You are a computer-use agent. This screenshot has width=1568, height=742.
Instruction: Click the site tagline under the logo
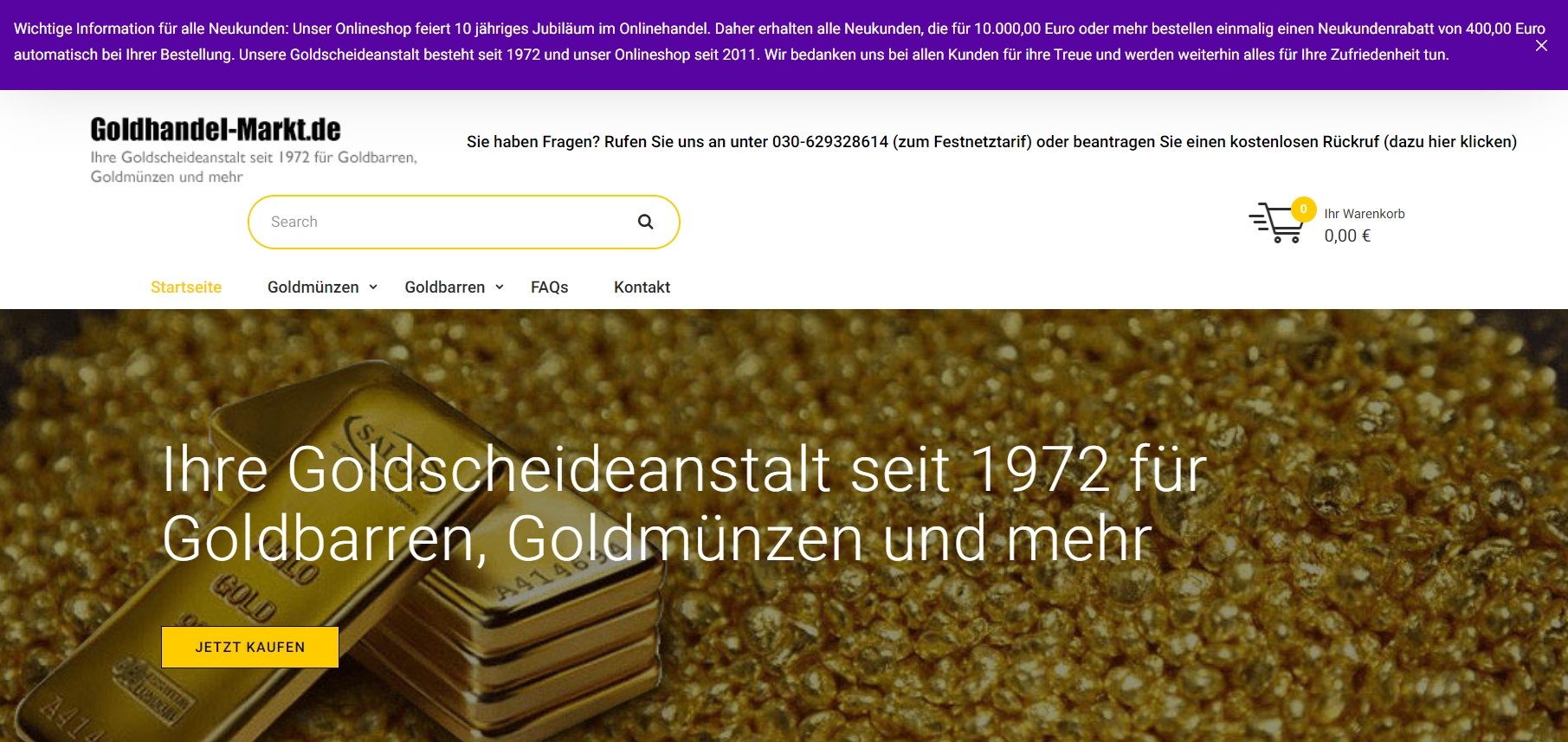[x=254, y=167]
